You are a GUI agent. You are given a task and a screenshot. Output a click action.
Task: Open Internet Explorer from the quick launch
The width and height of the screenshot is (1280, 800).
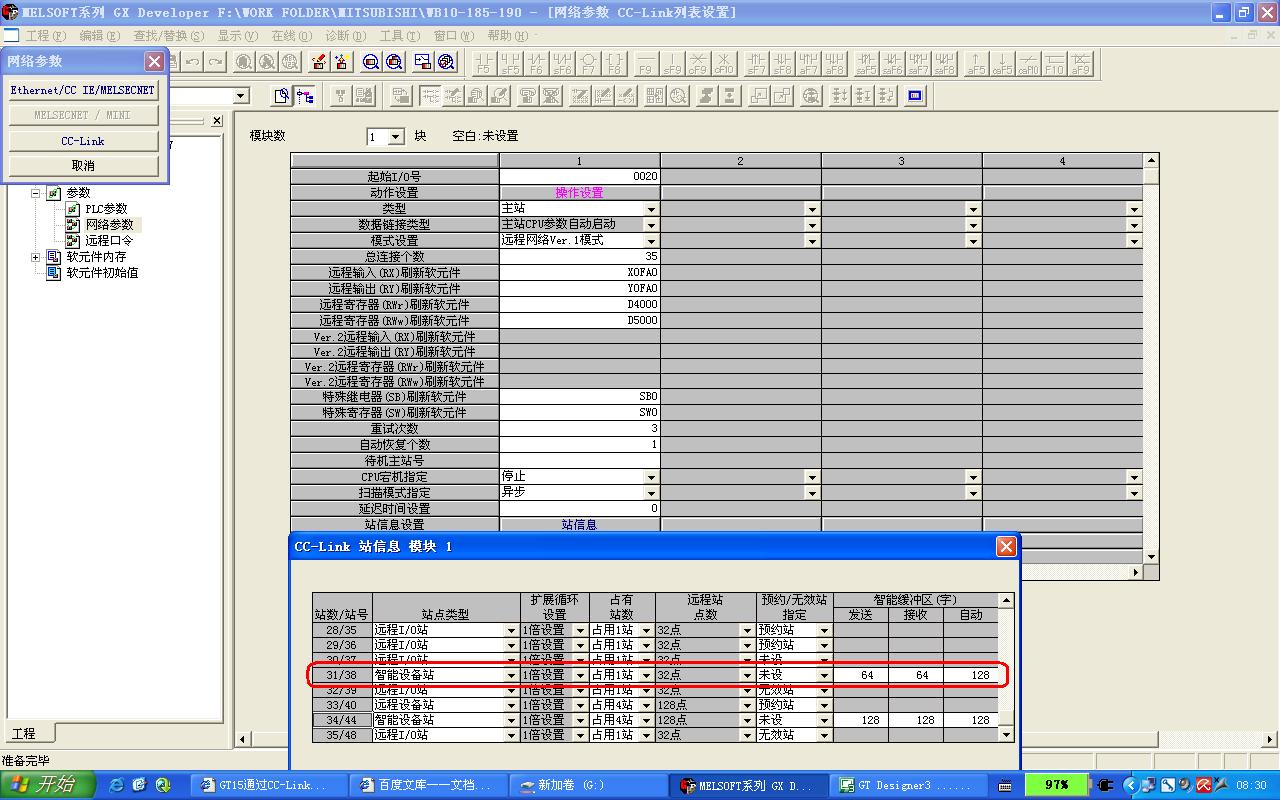click(116, 785)
